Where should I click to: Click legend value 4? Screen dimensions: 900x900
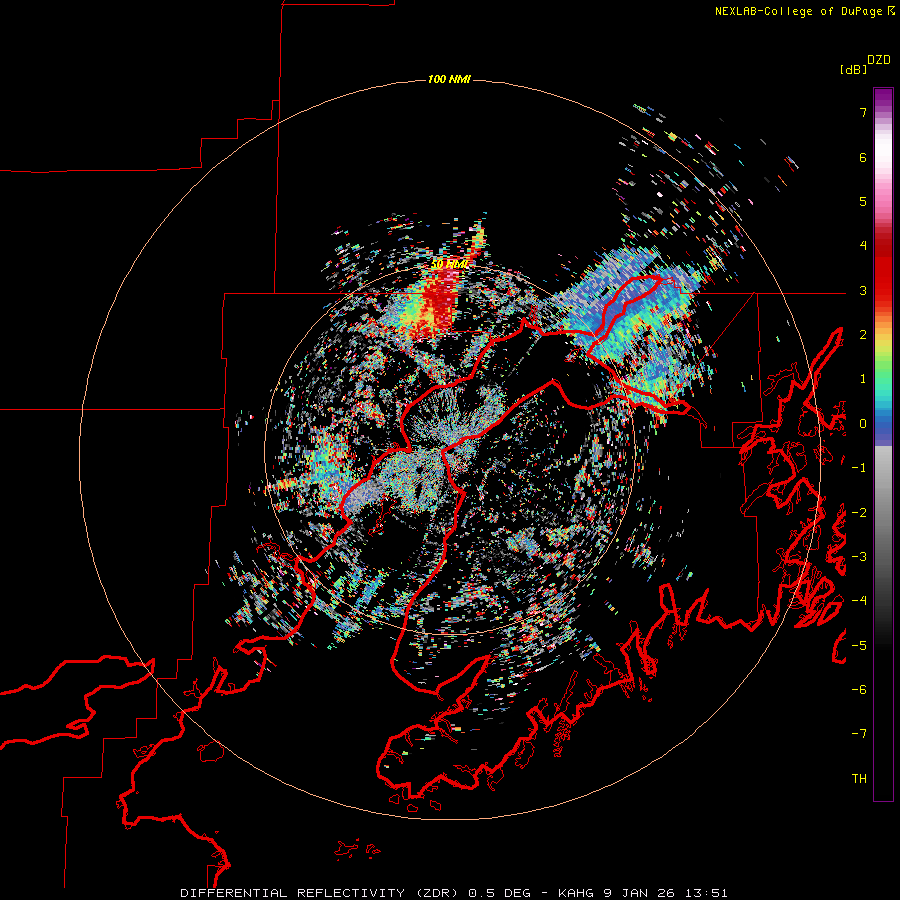coord(863,246)
